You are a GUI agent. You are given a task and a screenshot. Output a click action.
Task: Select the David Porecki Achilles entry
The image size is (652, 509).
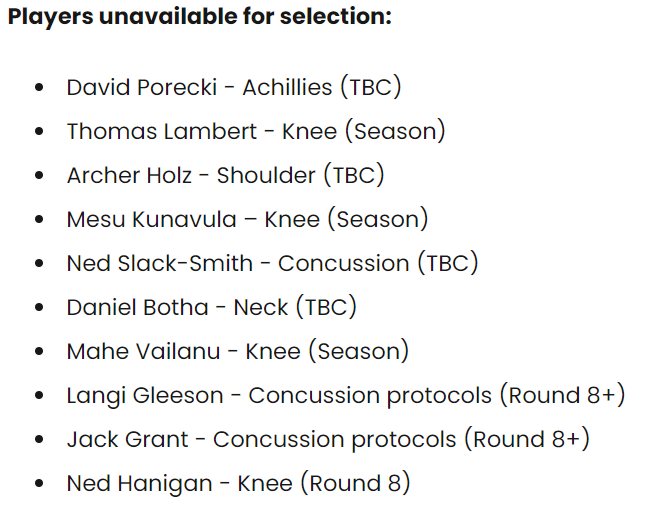coord(234,87)
